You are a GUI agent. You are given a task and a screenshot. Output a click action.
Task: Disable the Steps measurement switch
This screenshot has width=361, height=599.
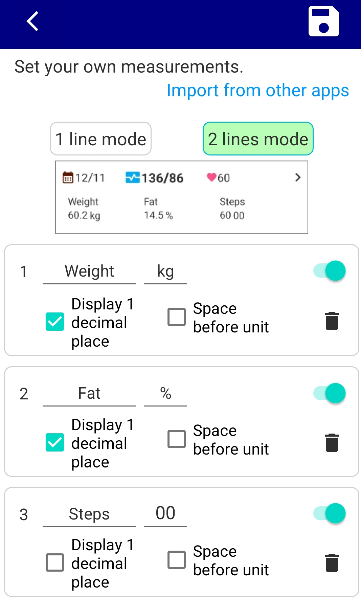tap(329, 513)
